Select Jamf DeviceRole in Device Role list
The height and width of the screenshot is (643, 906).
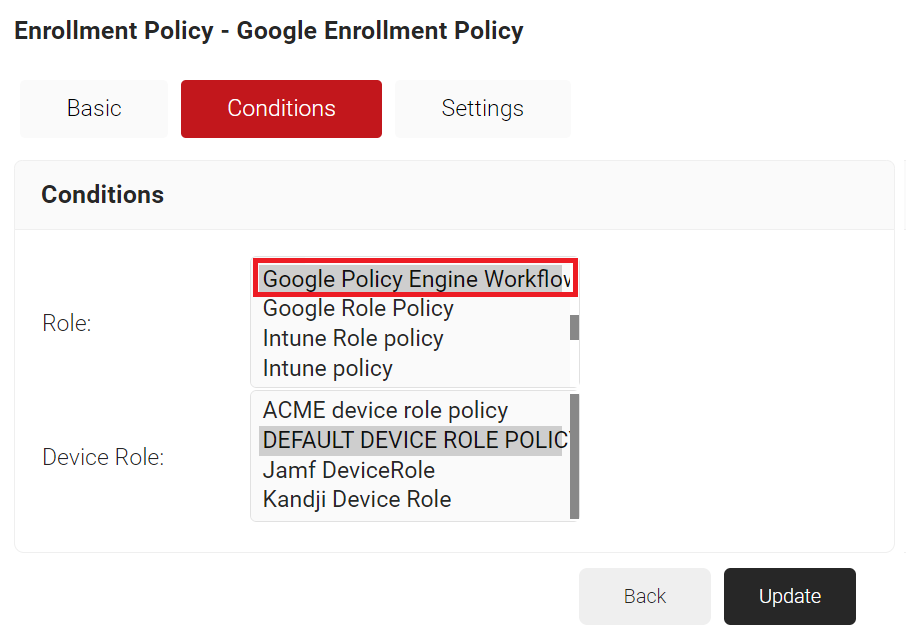tap(348, 470)
